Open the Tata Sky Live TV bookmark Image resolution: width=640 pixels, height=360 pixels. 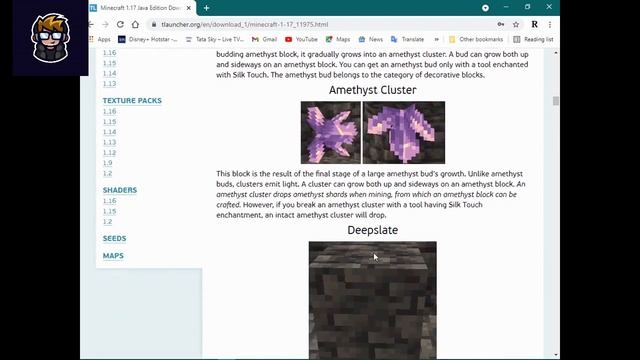click(x=214, y=39)
